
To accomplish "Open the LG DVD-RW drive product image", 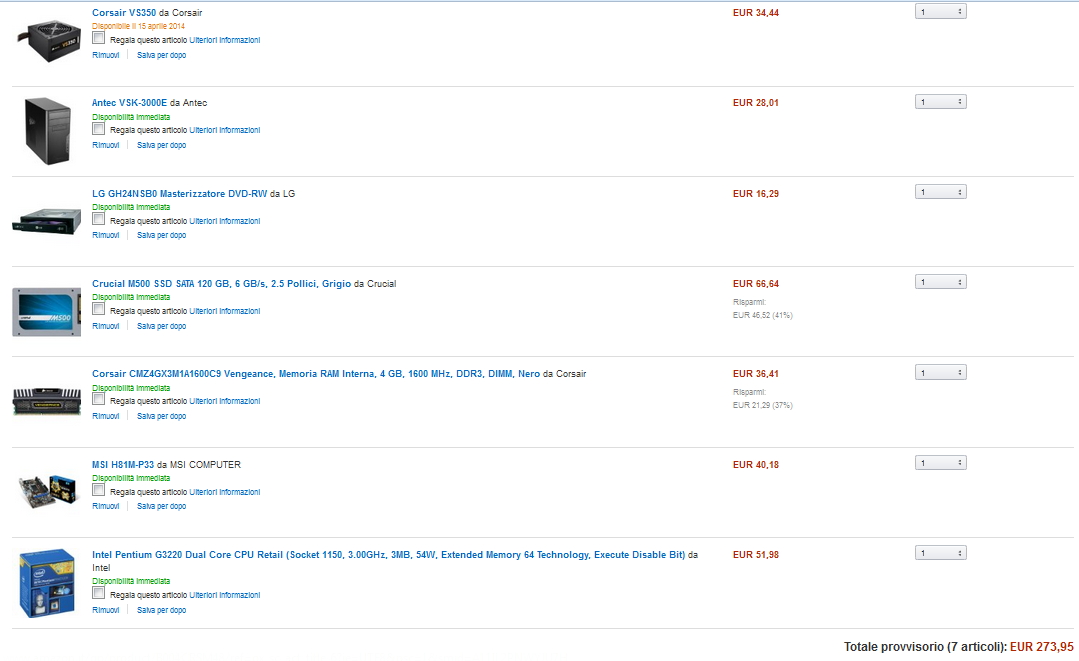I will [46, 221].
